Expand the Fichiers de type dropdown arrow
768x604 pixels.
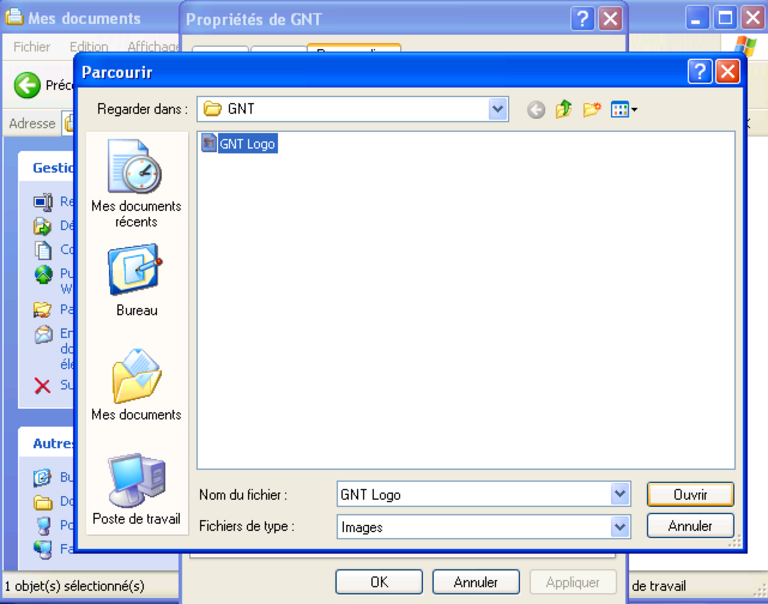click(x=620, y=527)
